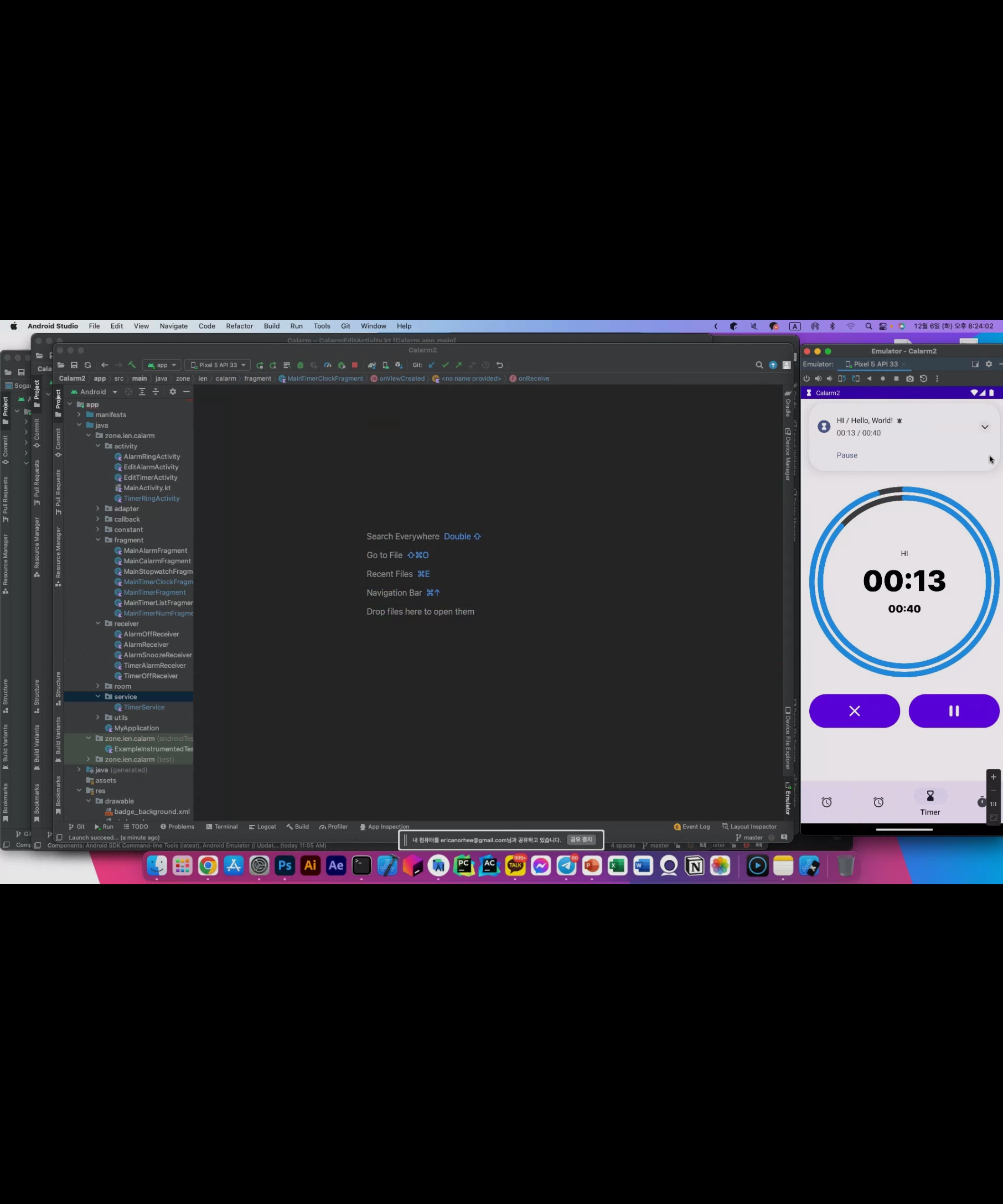Click the Save All toolbar icon
The image size is (1003, 1204).
click(74, 365)
